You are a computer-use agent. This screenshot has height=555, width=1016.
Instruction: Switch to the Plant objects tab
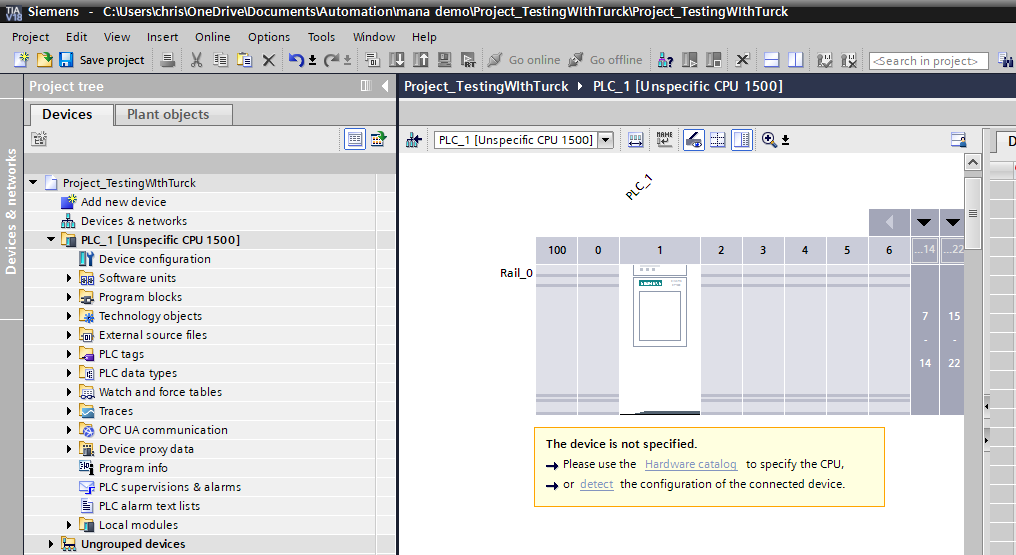pos(173,115)
